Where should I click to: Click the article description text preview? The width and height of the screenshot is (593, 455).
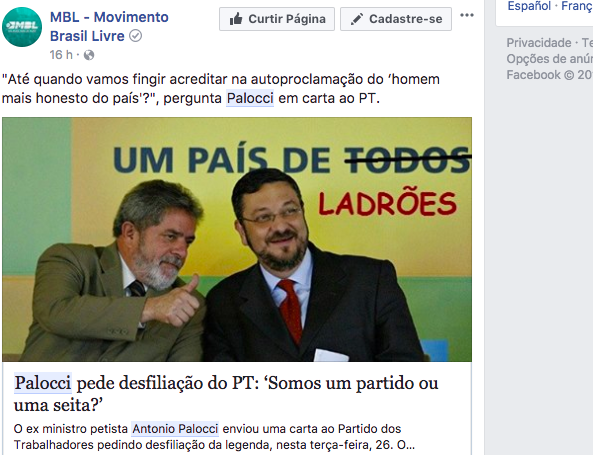[214, 437]
